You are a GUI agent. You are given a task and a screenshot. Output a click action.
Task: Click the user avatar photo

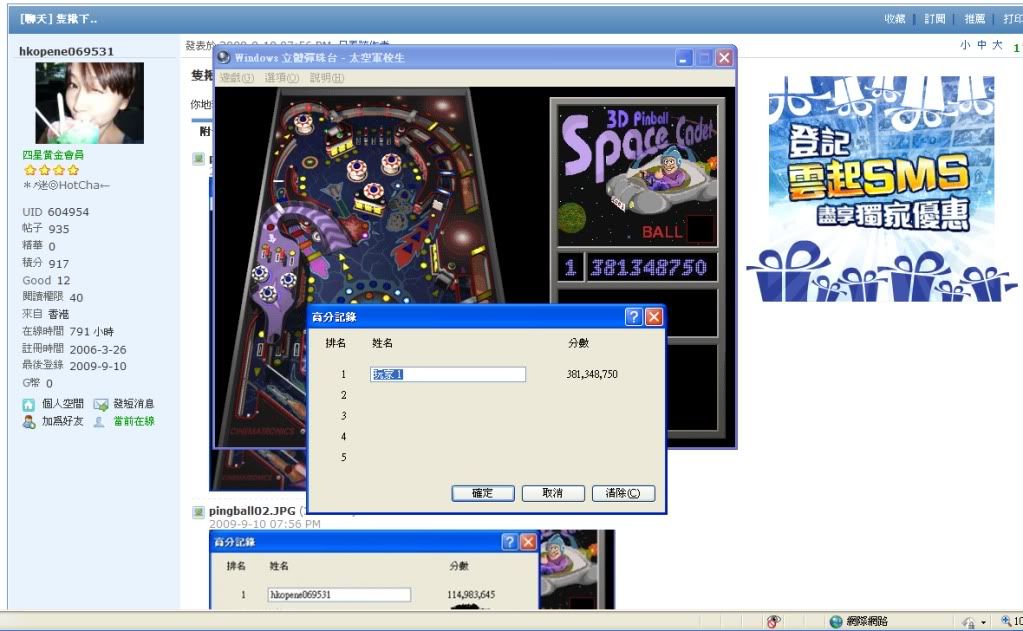[x=89, y=103]
